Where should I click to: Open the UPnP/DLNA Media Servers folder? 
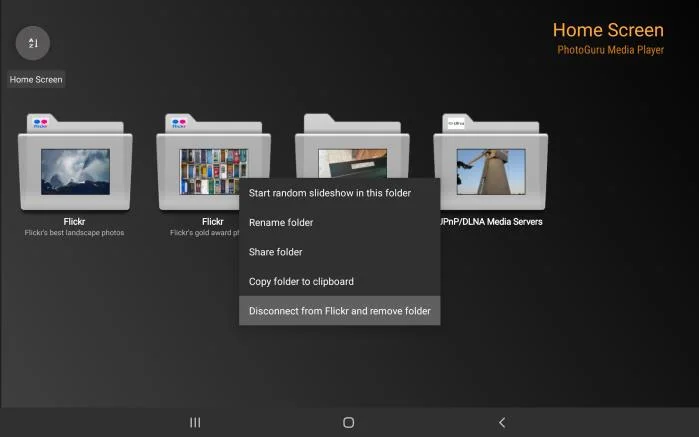point(491,162)
